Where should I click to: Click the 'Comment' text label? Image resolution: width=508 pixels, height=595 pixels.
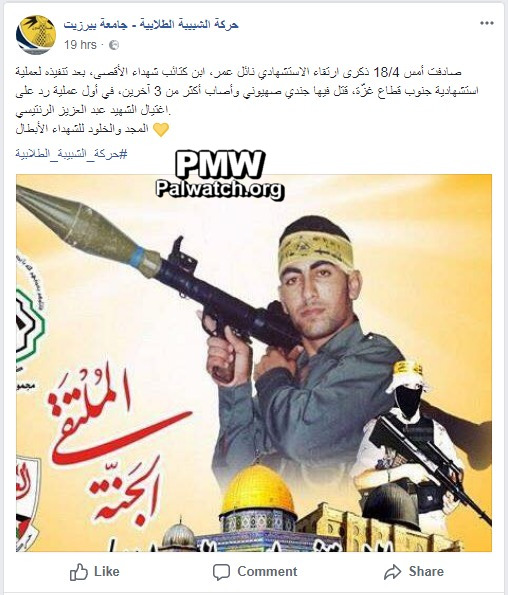click(x=267, y=571)
